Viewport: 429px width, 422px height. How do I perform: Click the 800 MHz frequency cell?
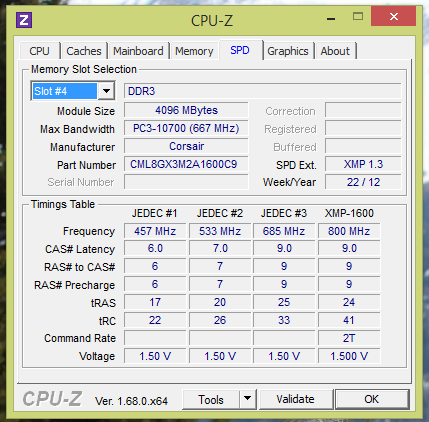tap(349, 231)
